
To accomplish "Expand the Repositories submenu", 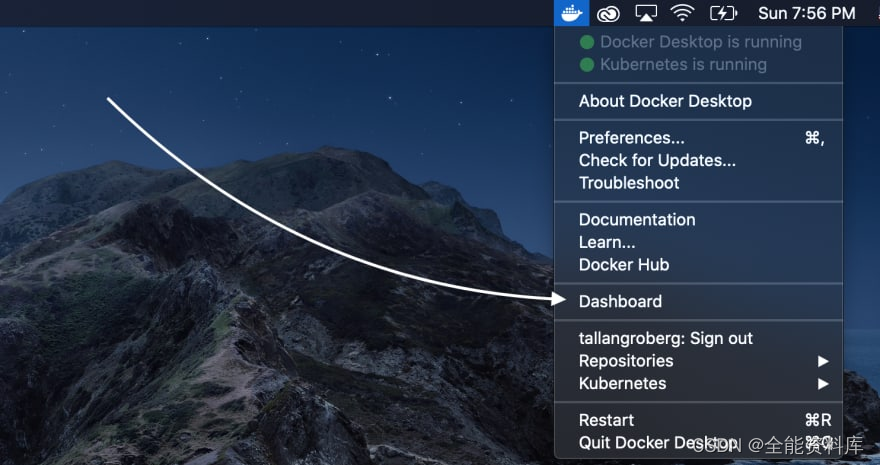I will click(698, 361).
